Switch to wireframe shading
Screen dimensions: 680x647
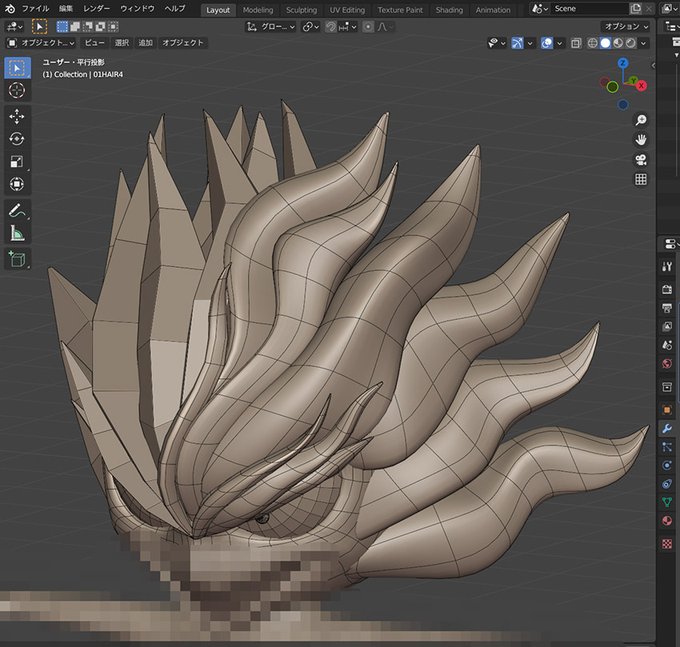tap(592, 43)
